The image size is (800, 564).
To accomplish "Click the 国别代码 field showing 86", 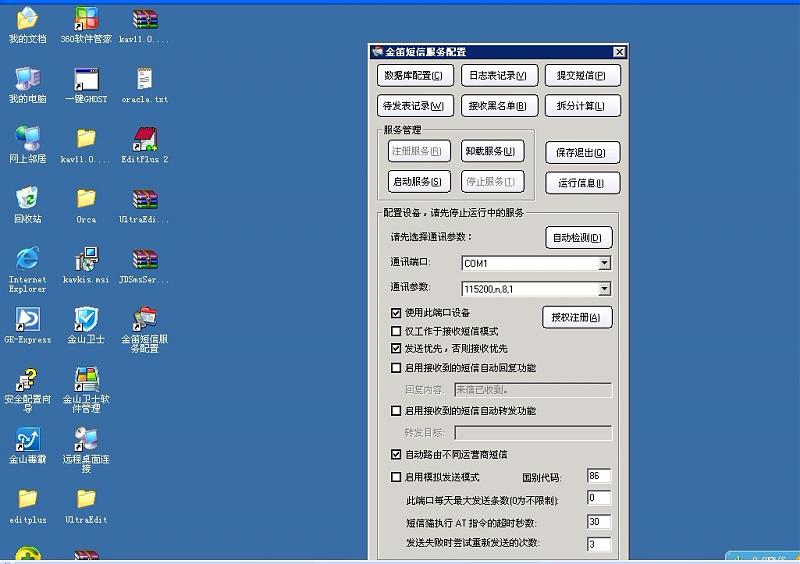I will [x=599, y=476].
